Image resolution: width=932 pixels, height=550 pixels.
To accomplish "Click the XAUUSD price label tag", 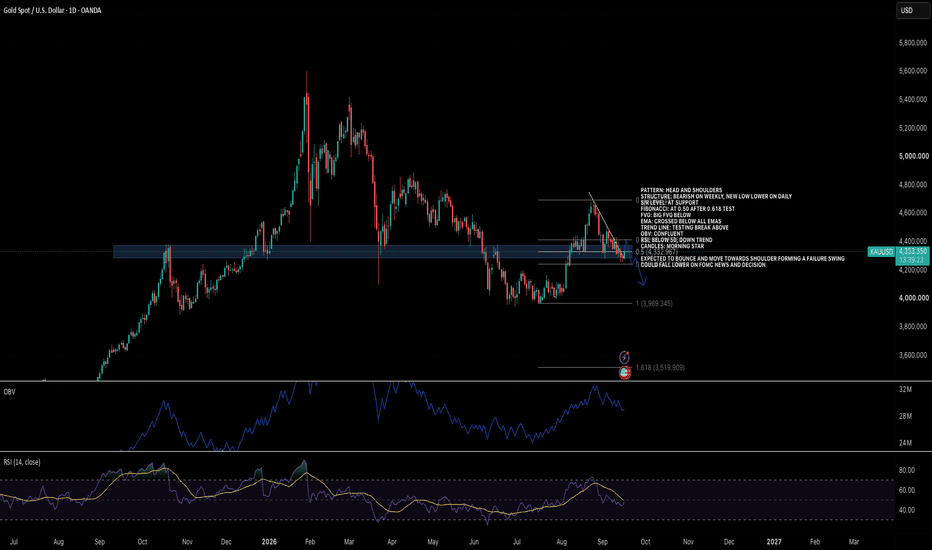I will tap(881, 252).
